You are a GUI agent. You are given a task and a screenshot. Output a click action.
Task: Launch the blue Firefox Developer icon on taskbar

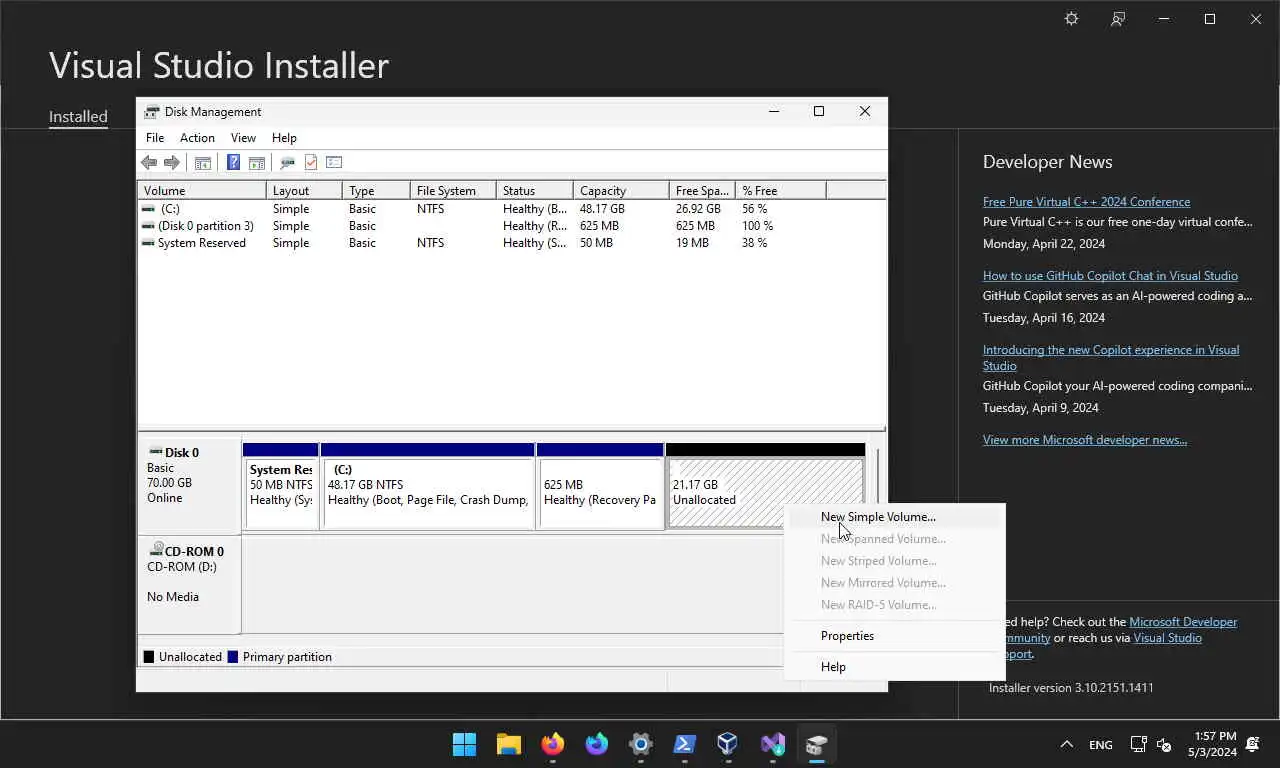597,744
